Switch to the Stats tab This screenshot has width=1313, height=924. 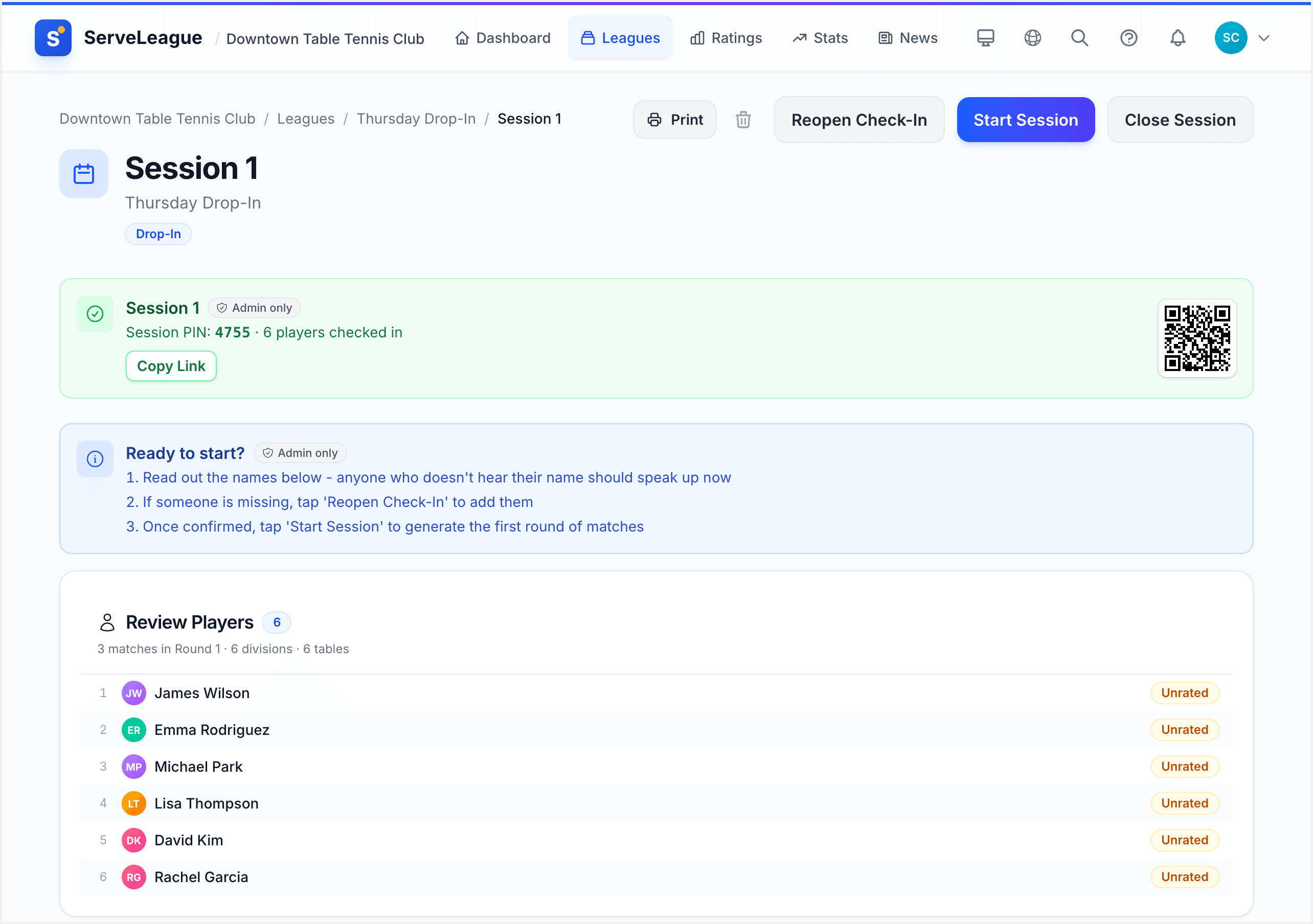pyautogui.click(x=820, y=38)
